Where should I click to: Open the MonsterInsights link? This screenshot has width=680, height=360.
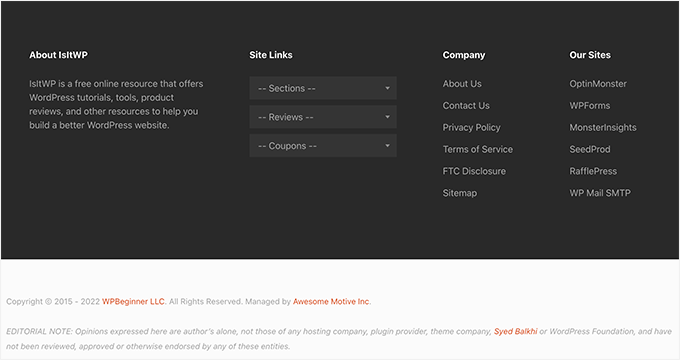(603, 128)
